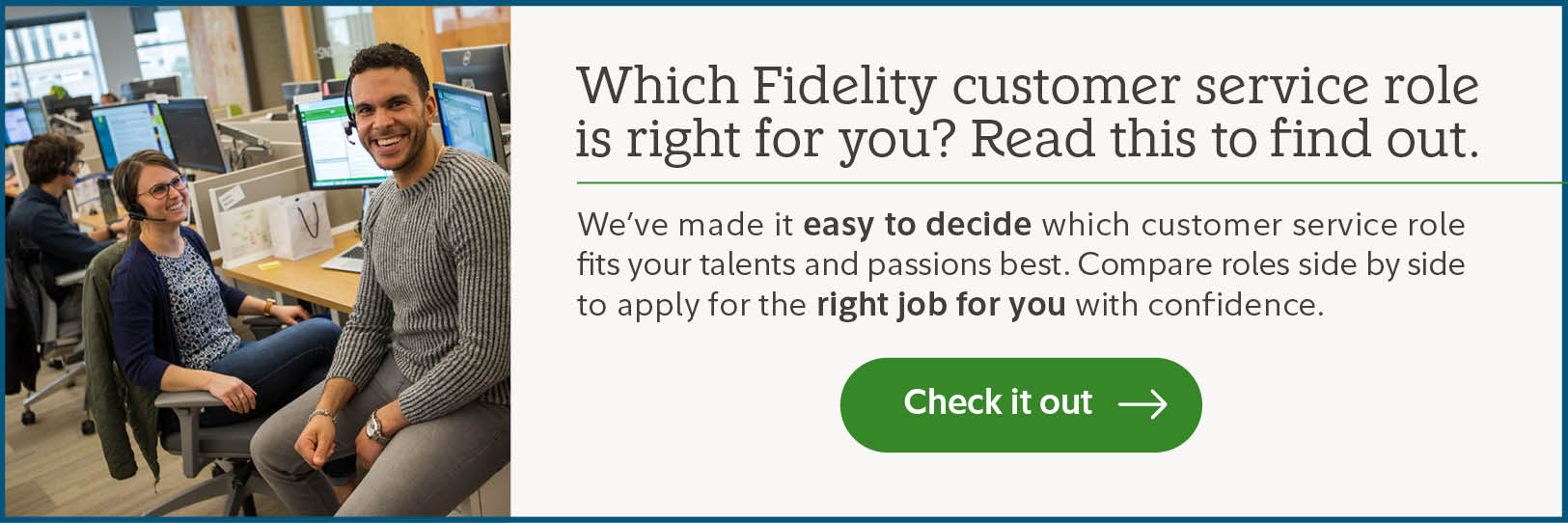Viewport: 1568px width, 523px height.
Task: Select the bold "right job for you" text
Action: point(941,305)
